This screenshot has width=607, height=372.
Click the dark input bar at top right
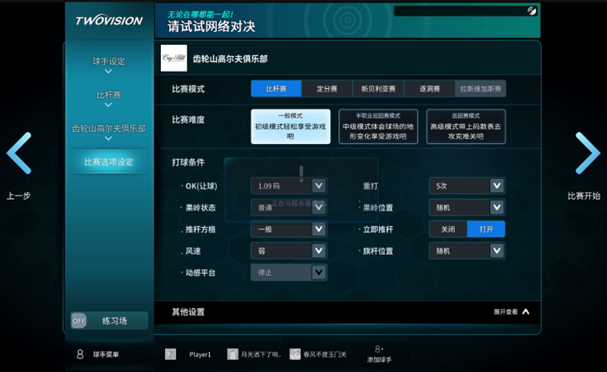click(466, 11)
